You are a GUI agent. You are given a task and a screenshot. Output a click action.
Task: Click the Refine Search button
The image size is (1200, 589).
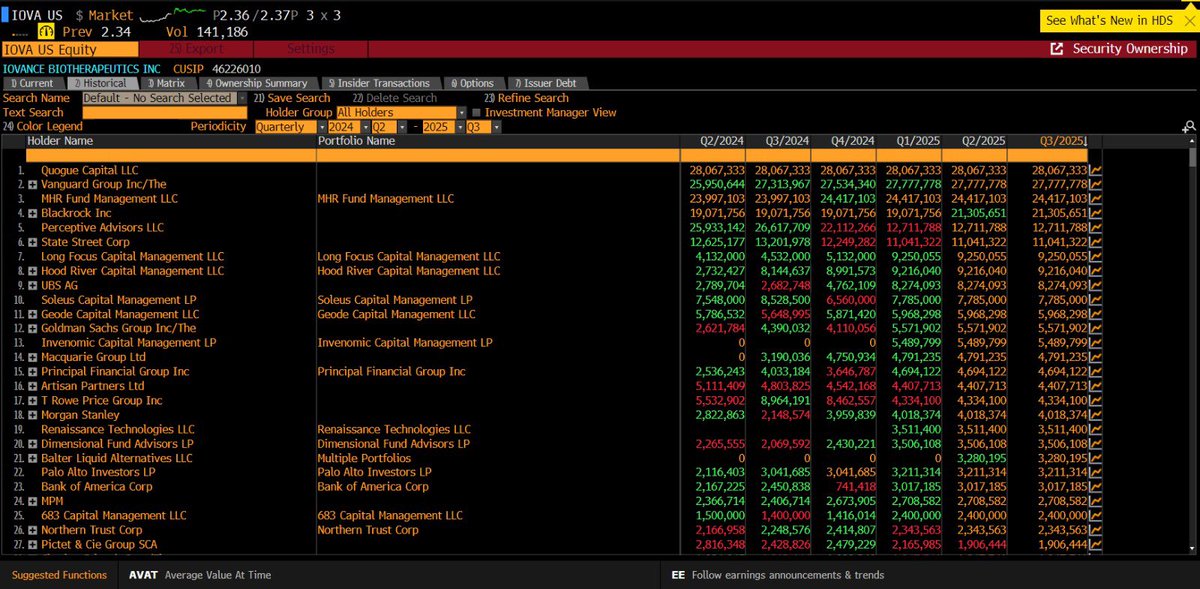[x=526, y=98]
